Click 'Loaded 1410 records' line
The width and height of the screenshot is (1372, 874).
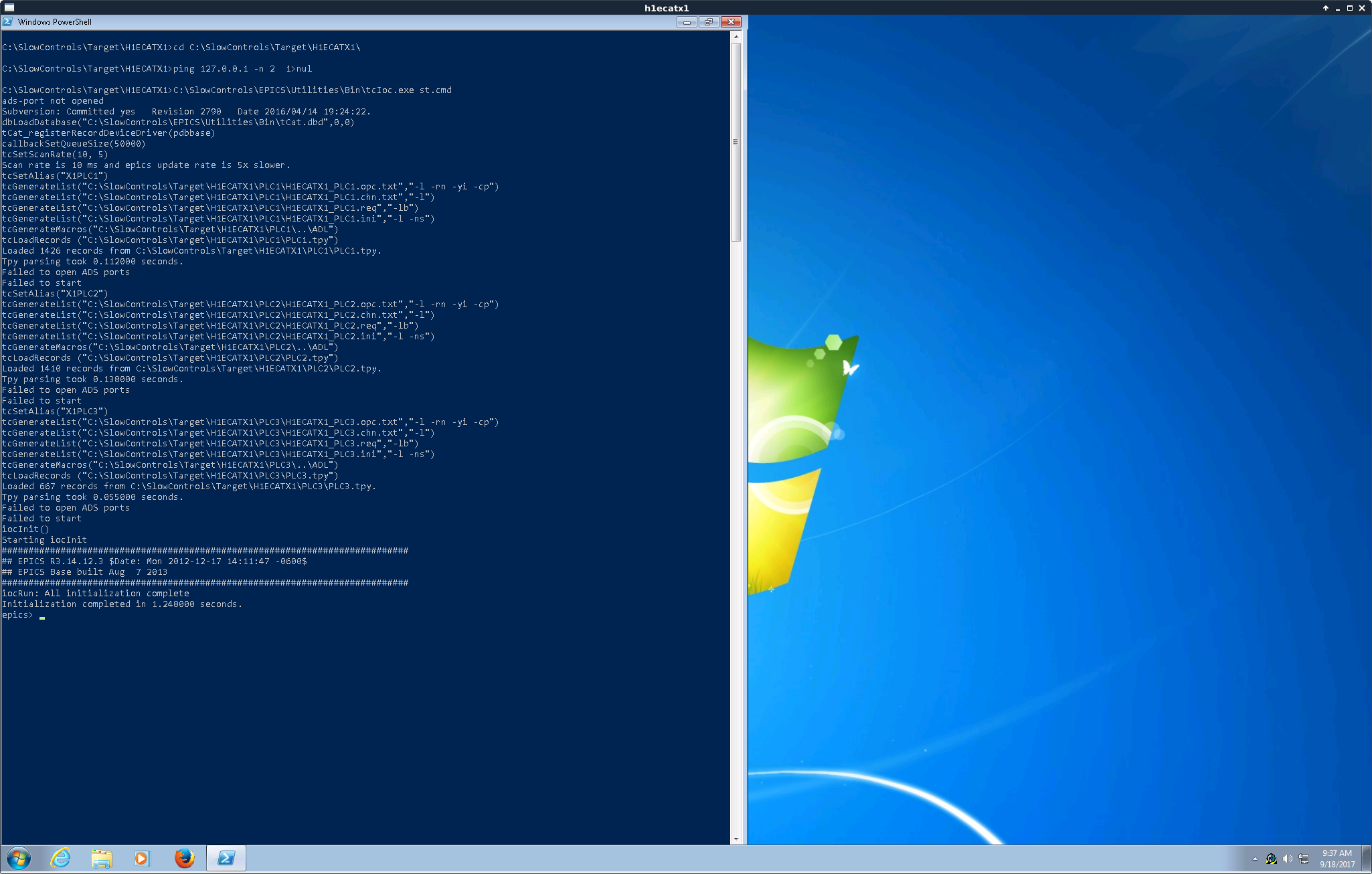click(x=191, y=369)
